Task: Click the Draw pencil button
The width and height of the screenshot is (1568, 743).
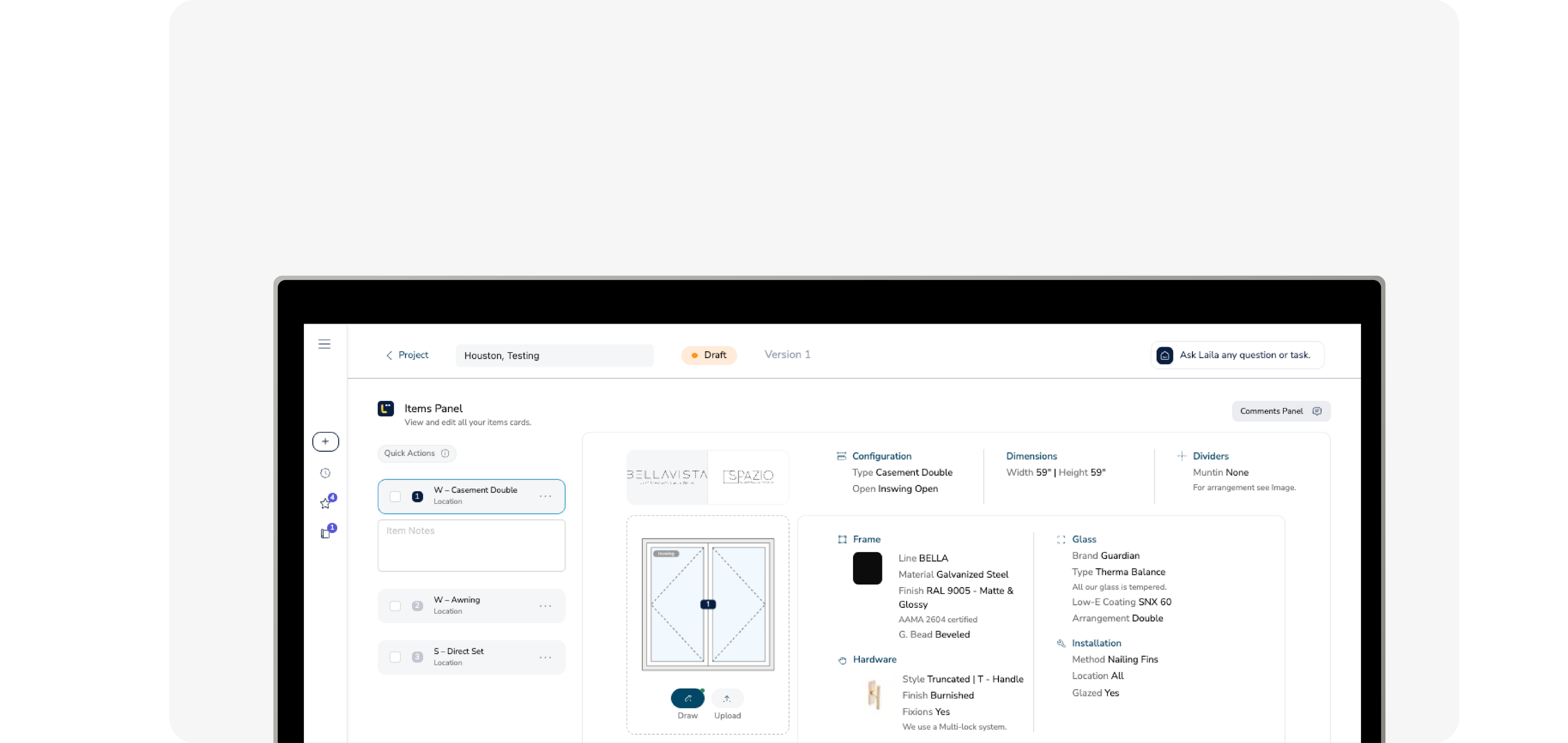Action: pyautogui.click(x=687, y=698)
